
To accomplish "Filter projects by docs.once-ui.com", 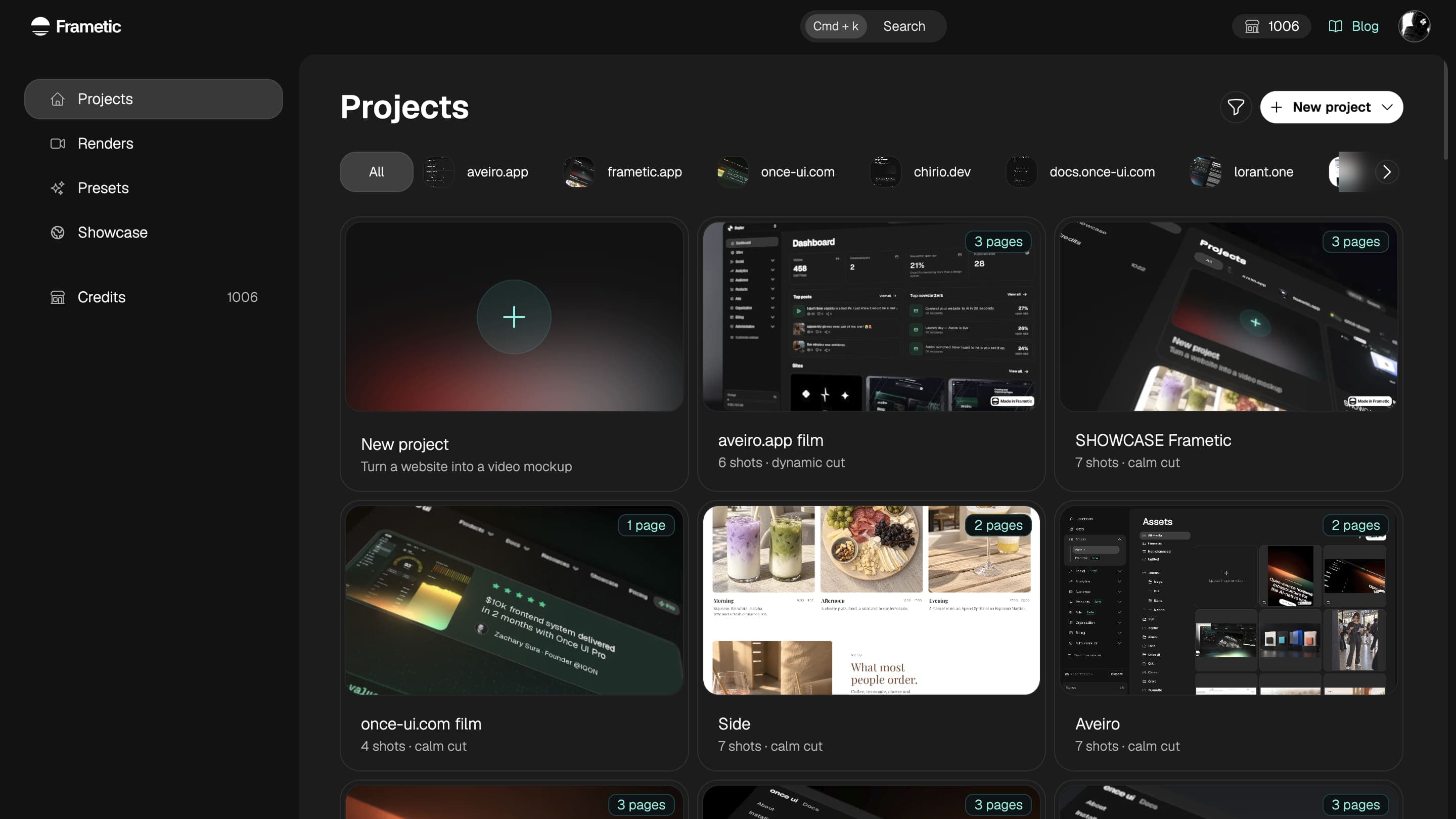I will [x=1081, y=172].
